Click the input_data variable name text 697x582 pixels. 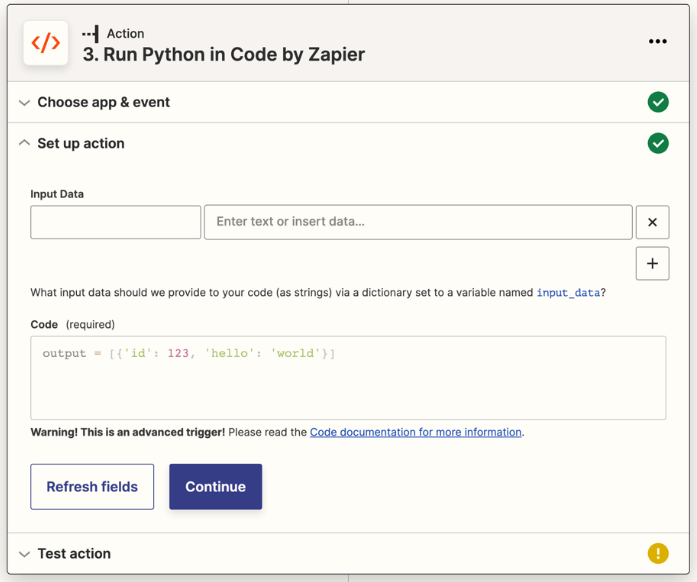570,293
